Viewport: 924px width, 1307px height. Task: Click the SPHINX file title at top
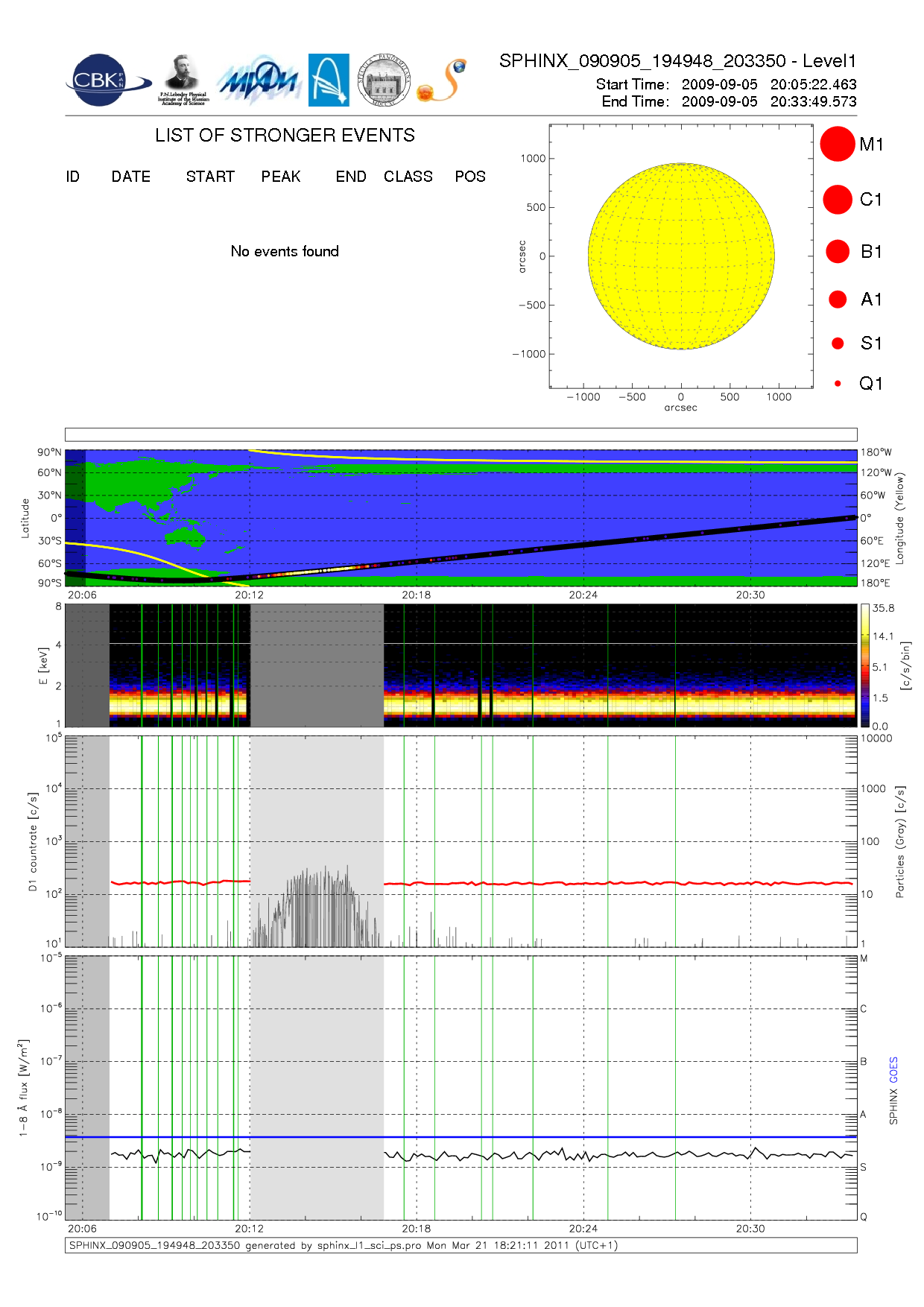(x=677, y=61)
